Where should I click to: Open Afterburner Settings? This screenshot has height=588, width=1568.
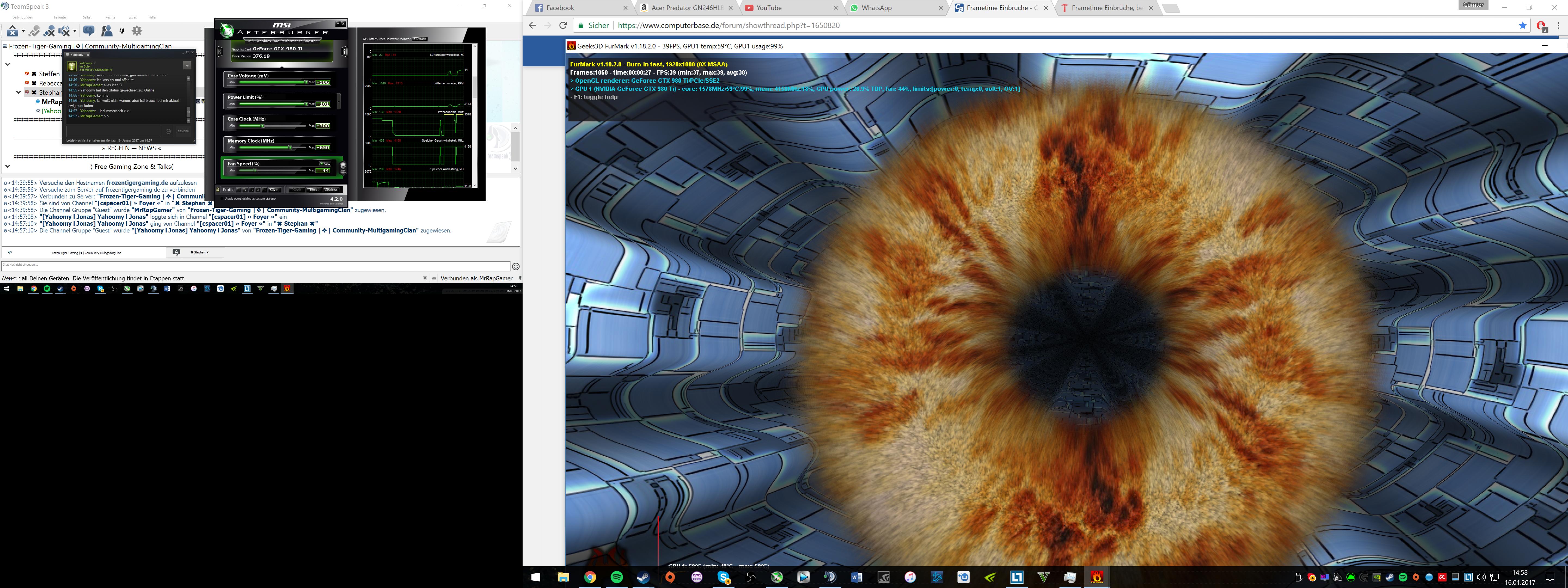coord(331,190)
